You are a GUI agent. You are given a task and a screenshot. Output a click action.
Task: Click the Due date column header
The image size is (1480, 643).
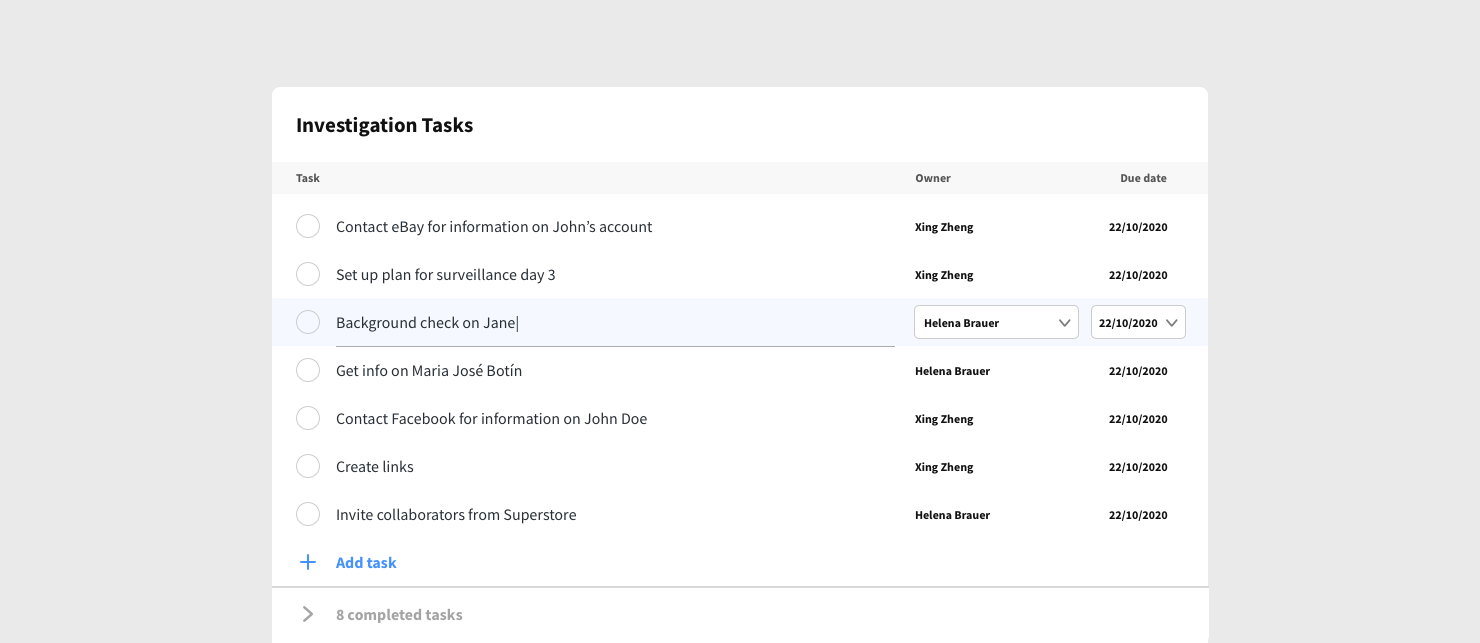(x=1143, y=178)
